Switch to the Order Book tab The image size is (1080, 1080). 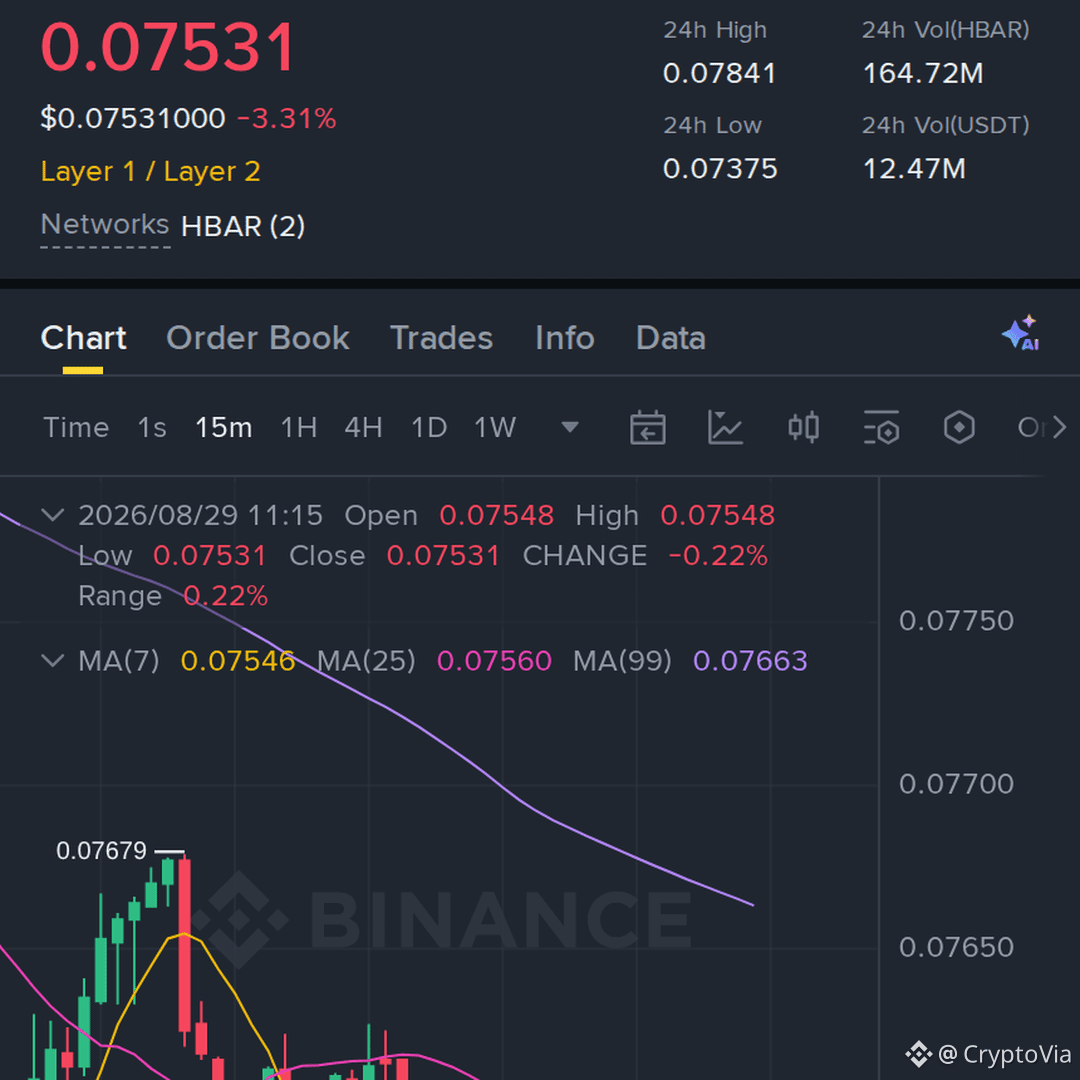[258, 338]
